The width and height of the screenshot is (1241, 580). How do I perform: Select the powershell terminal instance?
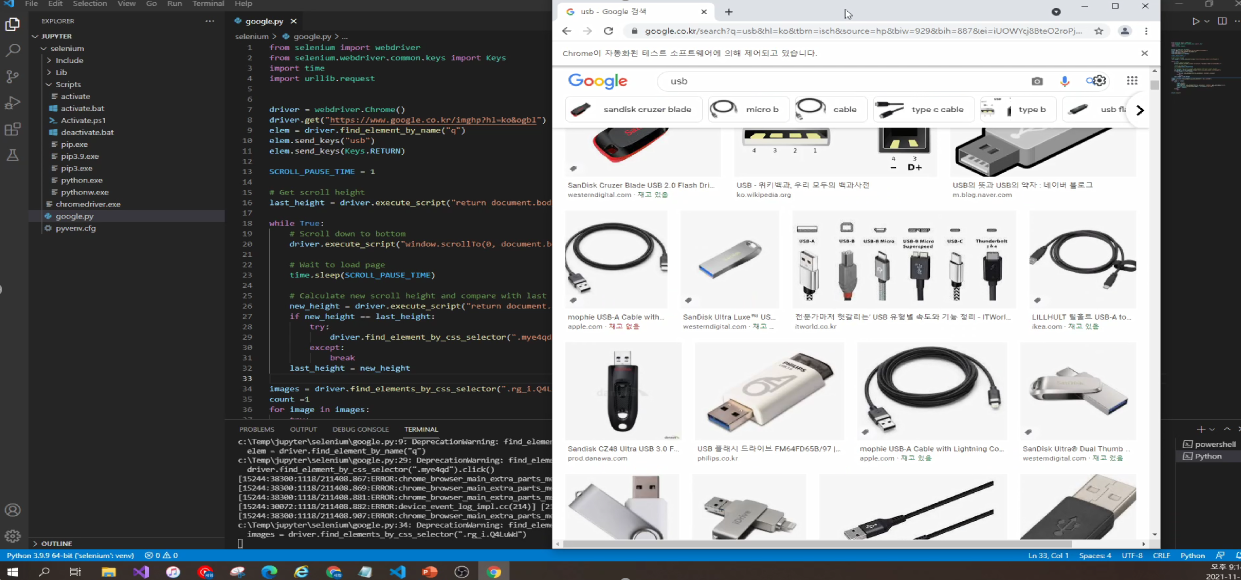point(1208,444)
